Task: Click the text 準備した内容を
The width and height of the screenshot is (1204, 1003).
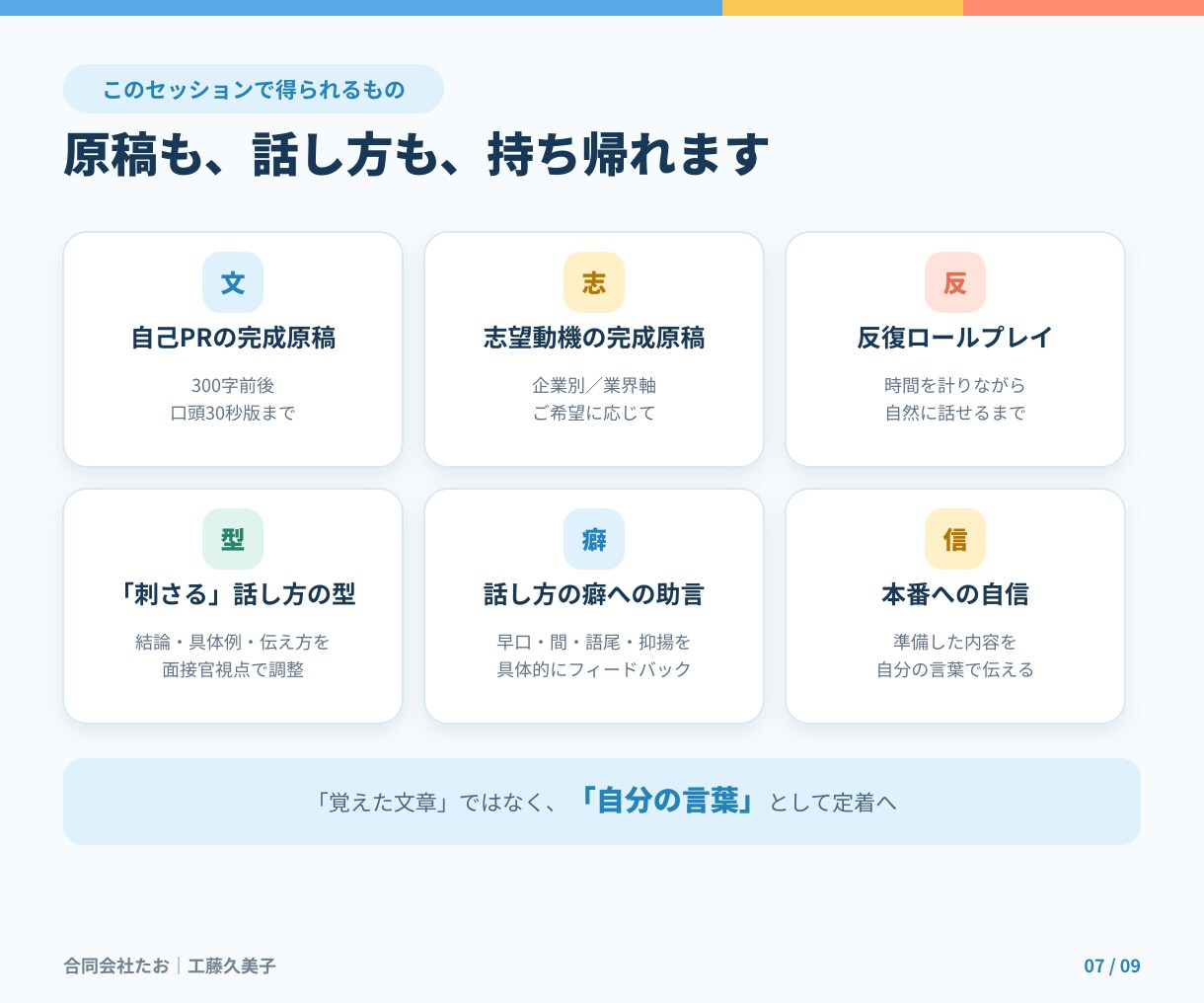Action: (955, 642)
